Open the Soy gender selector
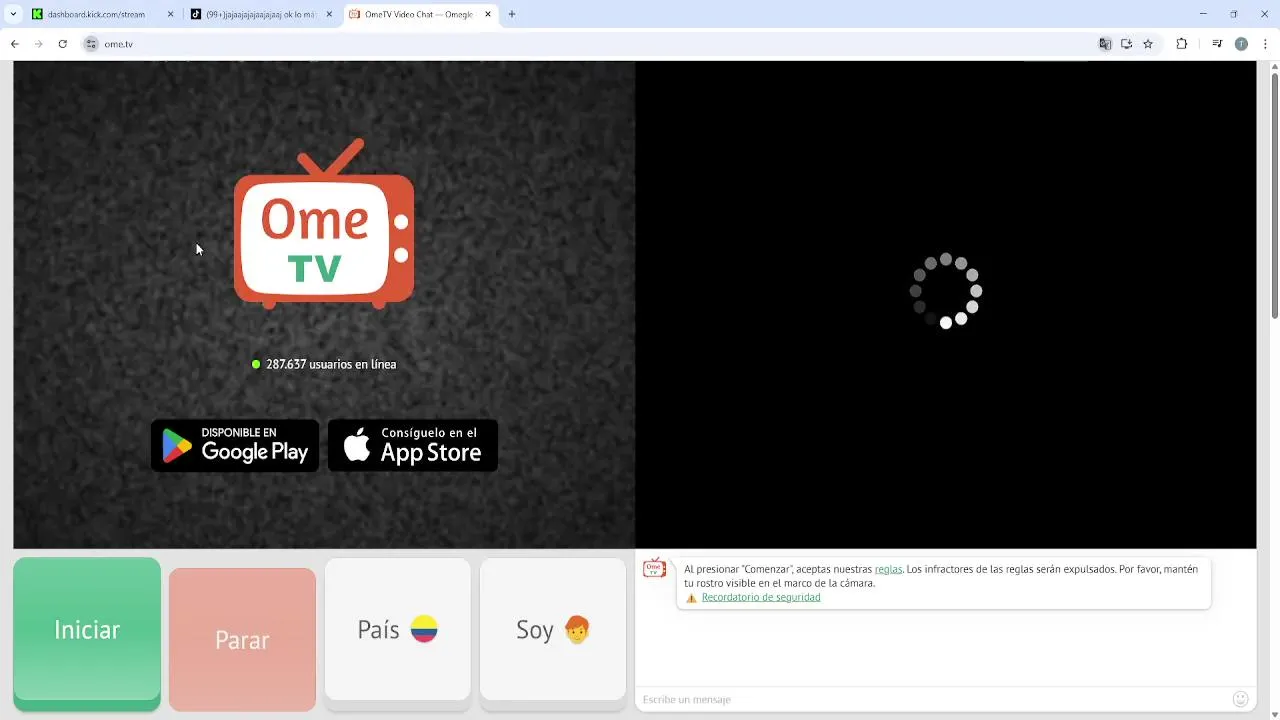 pyautogui.click(x=553, y=630)
